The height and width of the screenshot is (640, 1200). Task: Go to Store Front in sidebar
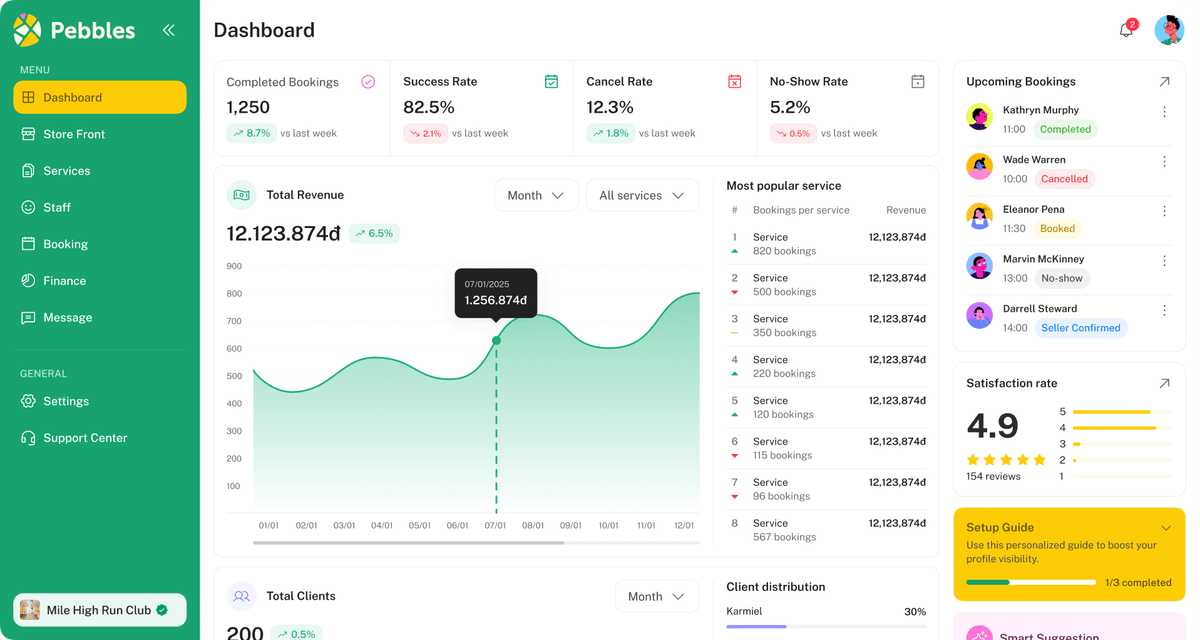[74, 134]
